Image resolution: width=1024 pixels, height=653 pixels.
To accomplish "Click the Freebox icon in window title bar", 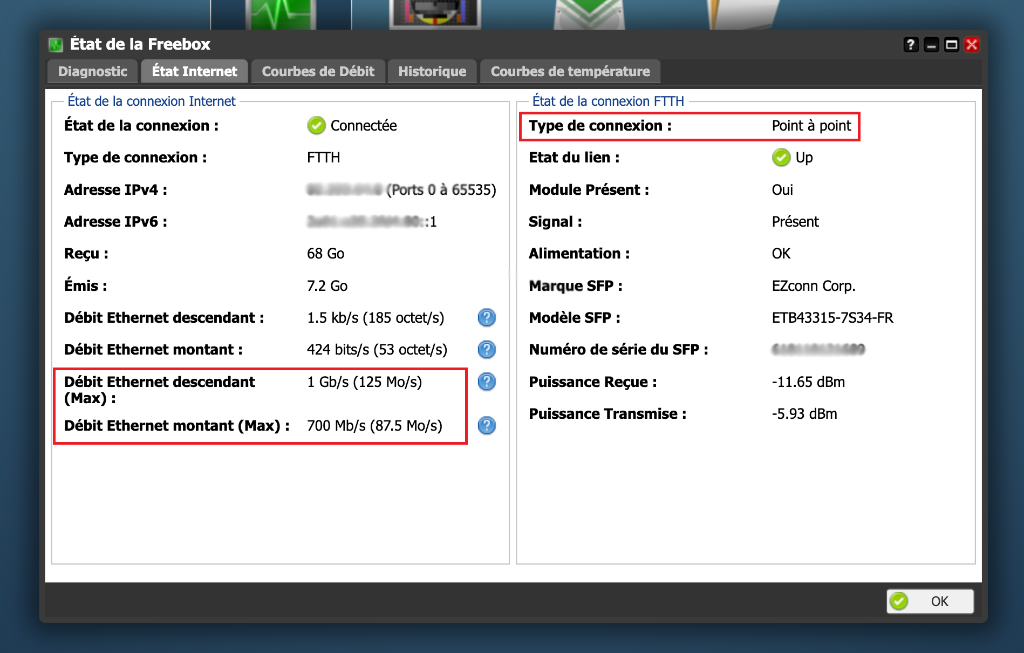I will click(55, 45).
